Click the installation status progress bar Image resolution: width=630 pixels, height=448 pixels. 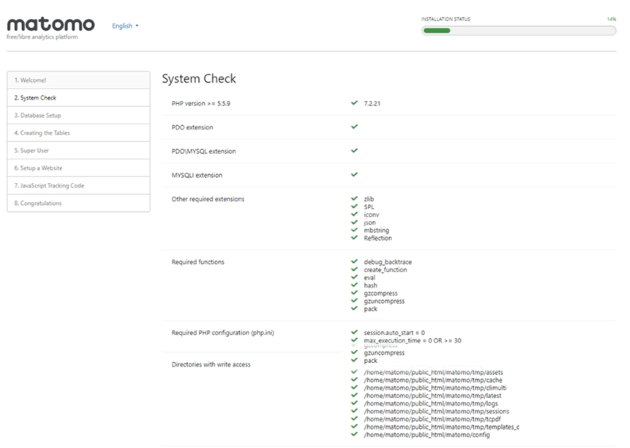pyautogui.click(x=518, y=31)
